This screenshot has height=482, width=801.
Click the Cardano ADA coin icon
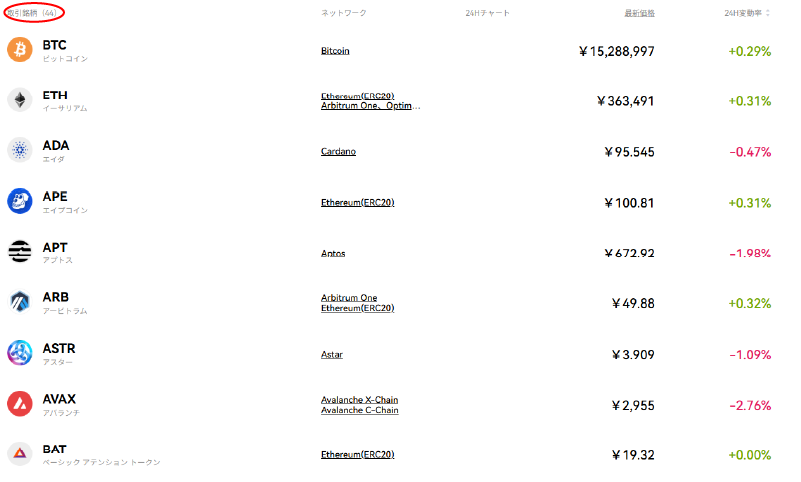tap(20, 151)
